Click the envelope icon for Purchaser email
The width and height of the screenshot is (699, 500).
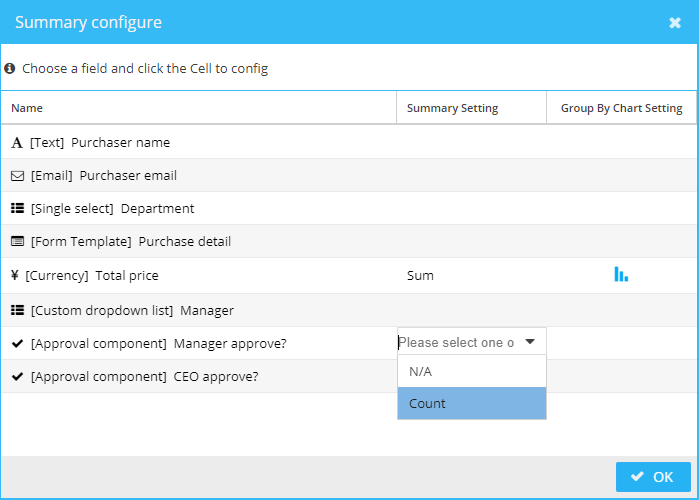coord(17,176)
